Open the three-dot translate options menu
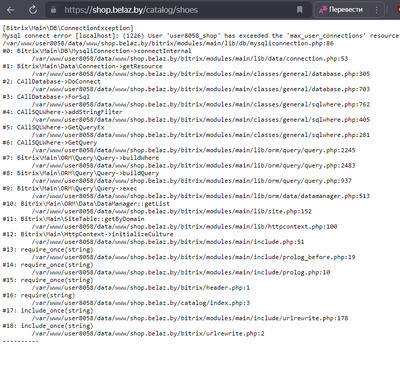This screenshot has height=366, width=400. 376,10
